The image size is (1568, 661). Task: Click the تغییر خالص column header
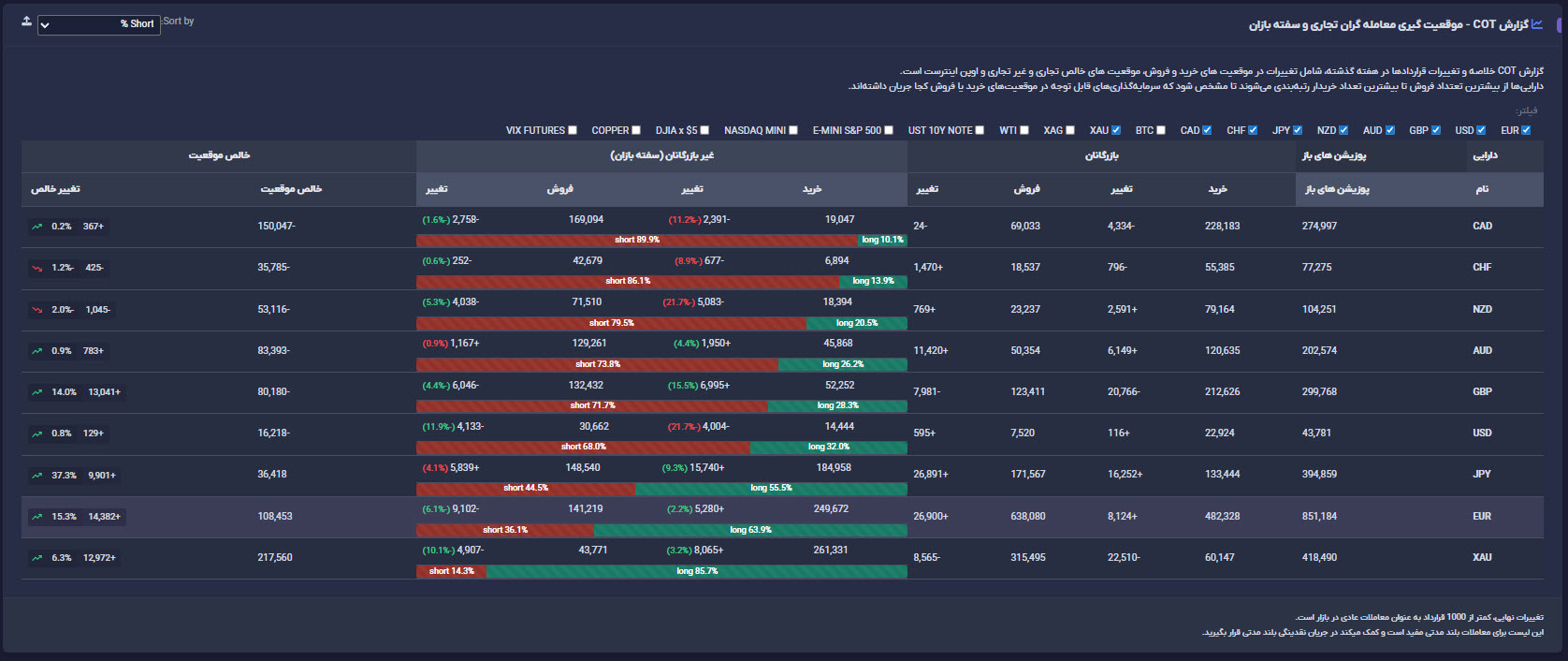55,189
